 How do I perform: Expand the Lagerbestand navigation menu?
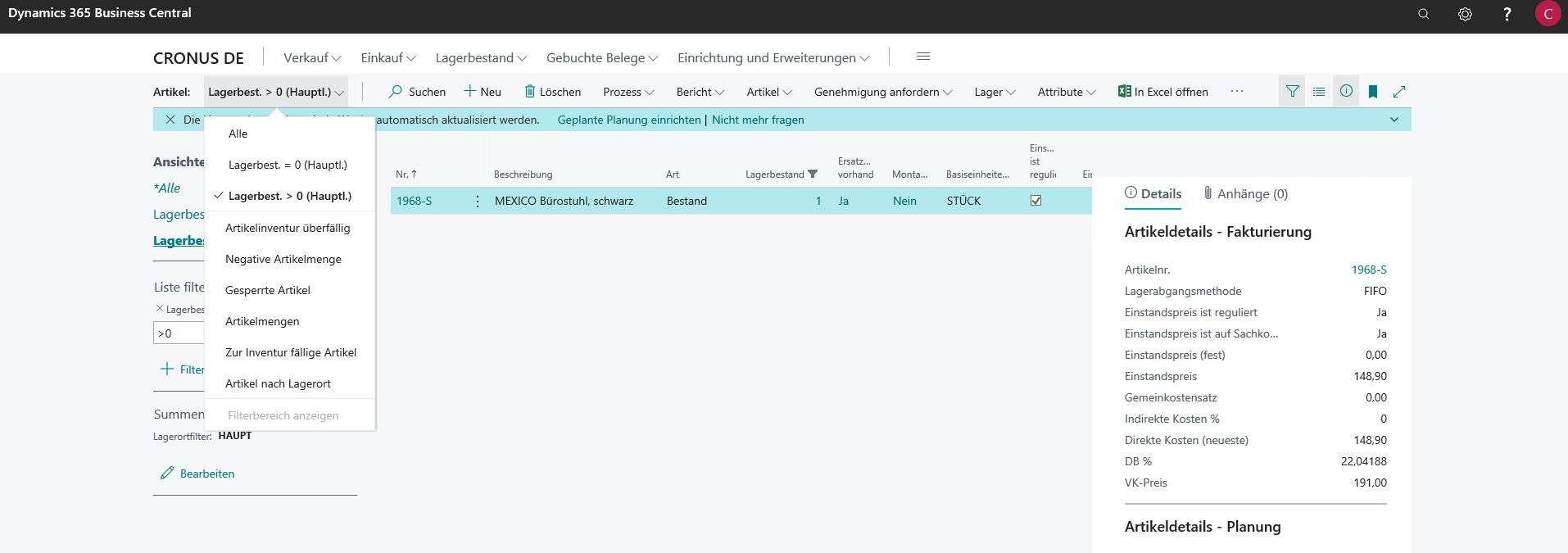481,57
